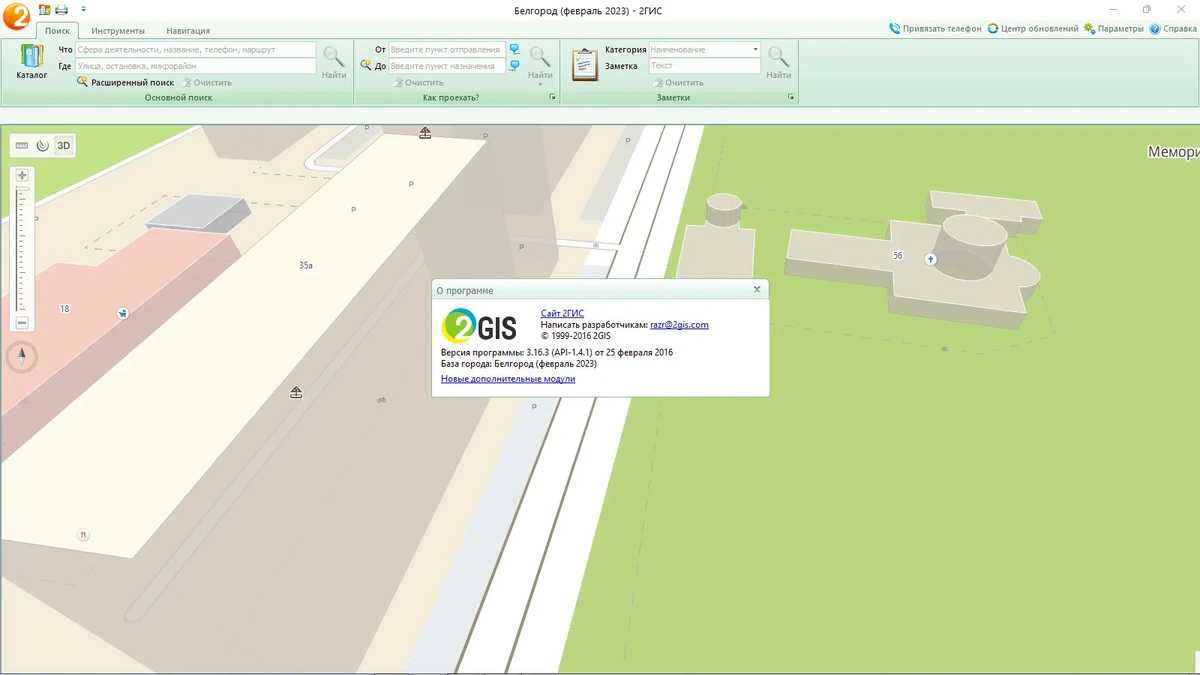Open the quick access toolbar dropdown arrow

83,10
